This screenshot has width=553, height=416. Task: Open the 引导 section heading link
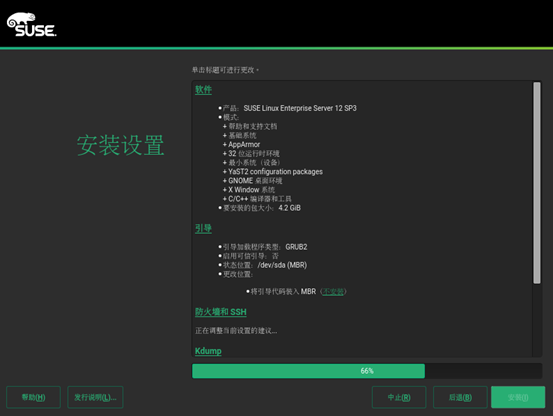pyautogui.click(x=203, y=228)
